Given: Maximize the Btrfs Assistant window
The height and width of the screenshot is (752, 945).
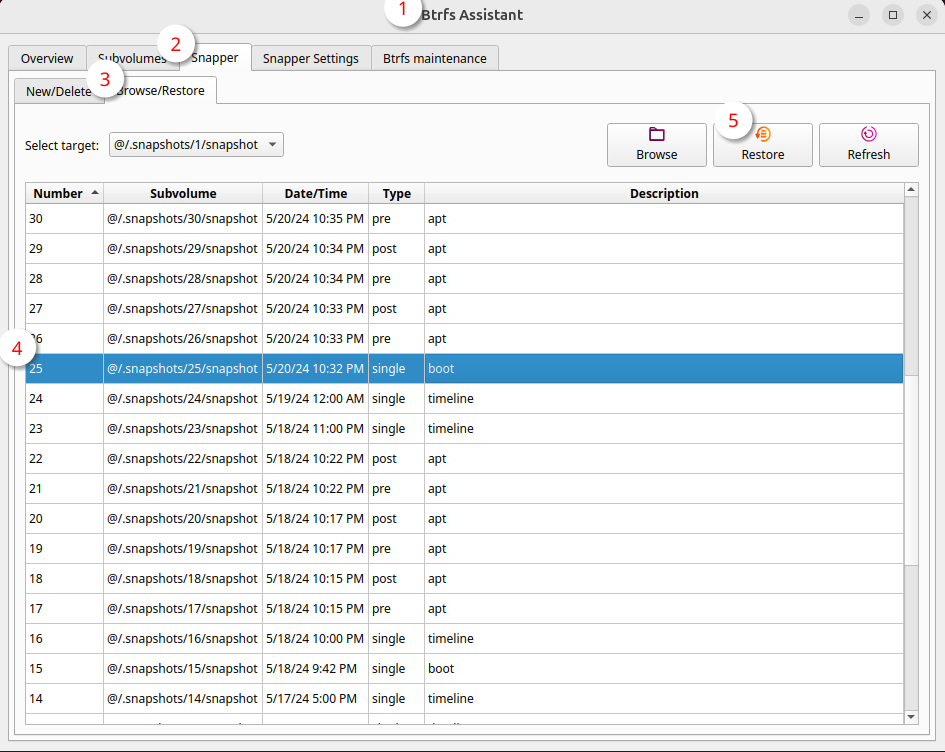Looking at the screenshot, I should [893, 15].
